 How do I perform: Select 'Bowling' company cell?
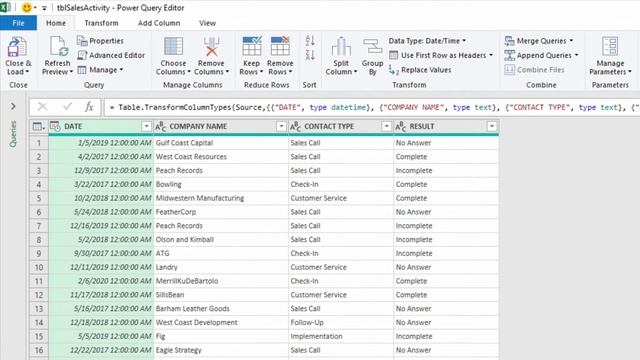pyautogui.click(x=221, y=184)
